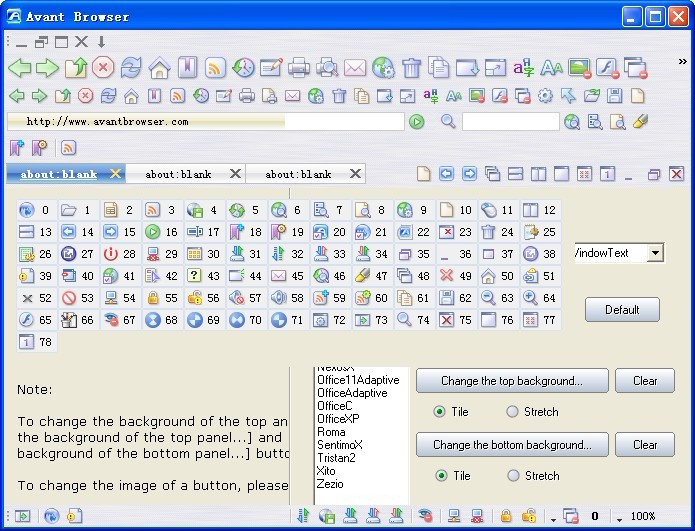Select OfficeXP skin in list
The height and width of the screenshot is (531, 695).
click(x=338, y=418)
